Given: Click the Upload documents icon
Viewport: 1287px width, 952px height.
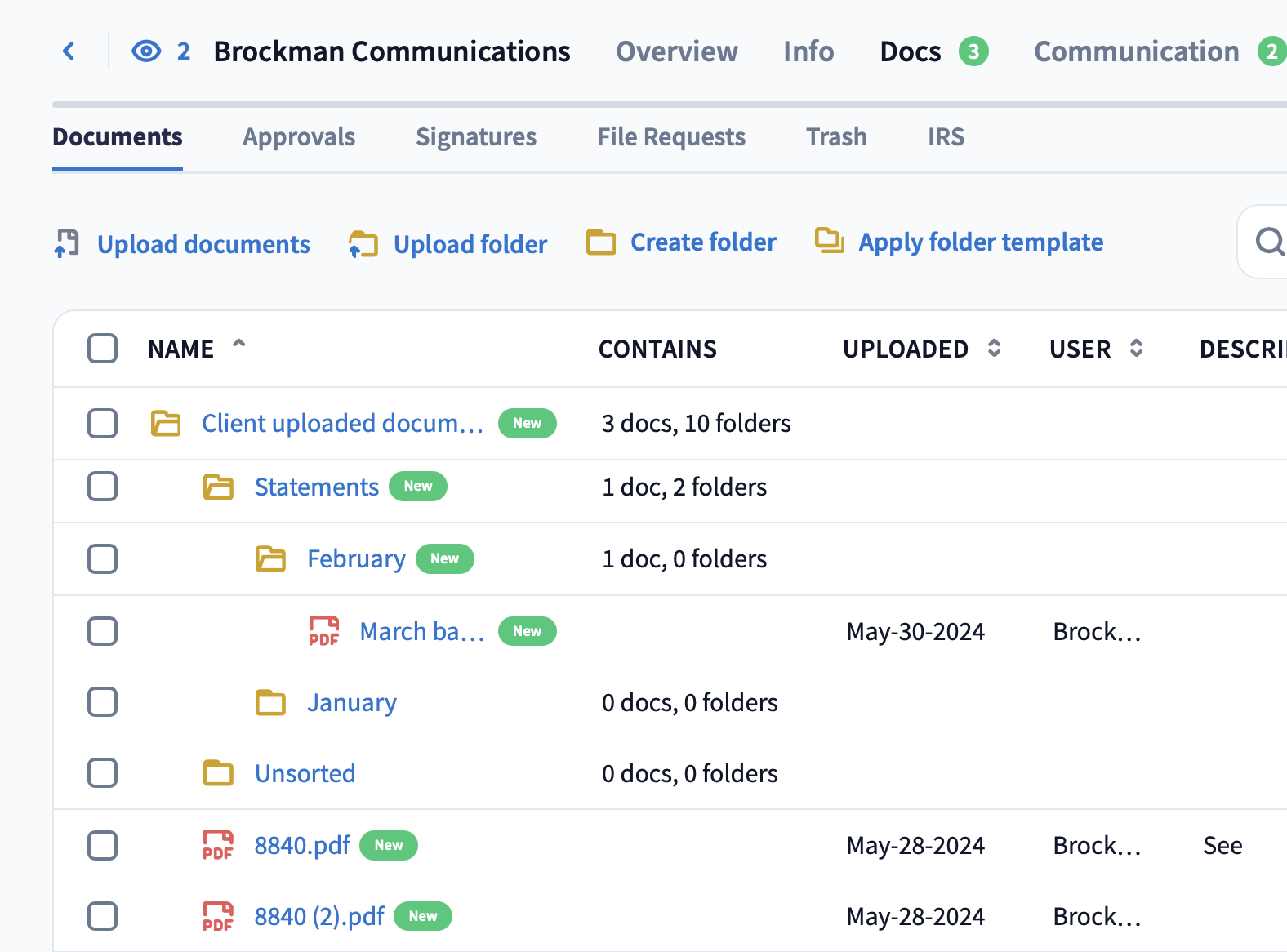Looking at the screenshot, I should point(67,243).
